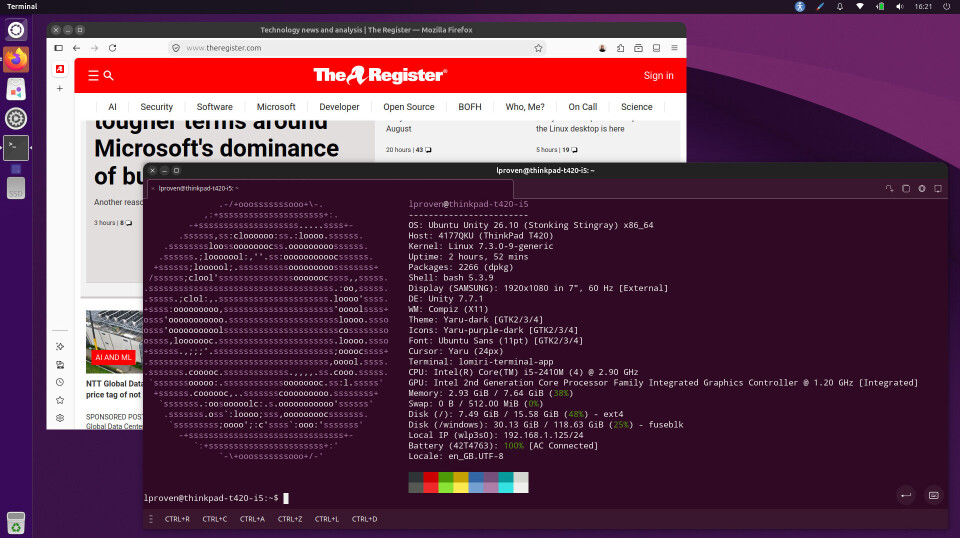Click the AI AND ML article thumbnail
This screenshot has width=960, height=538.
click(114, 342)
